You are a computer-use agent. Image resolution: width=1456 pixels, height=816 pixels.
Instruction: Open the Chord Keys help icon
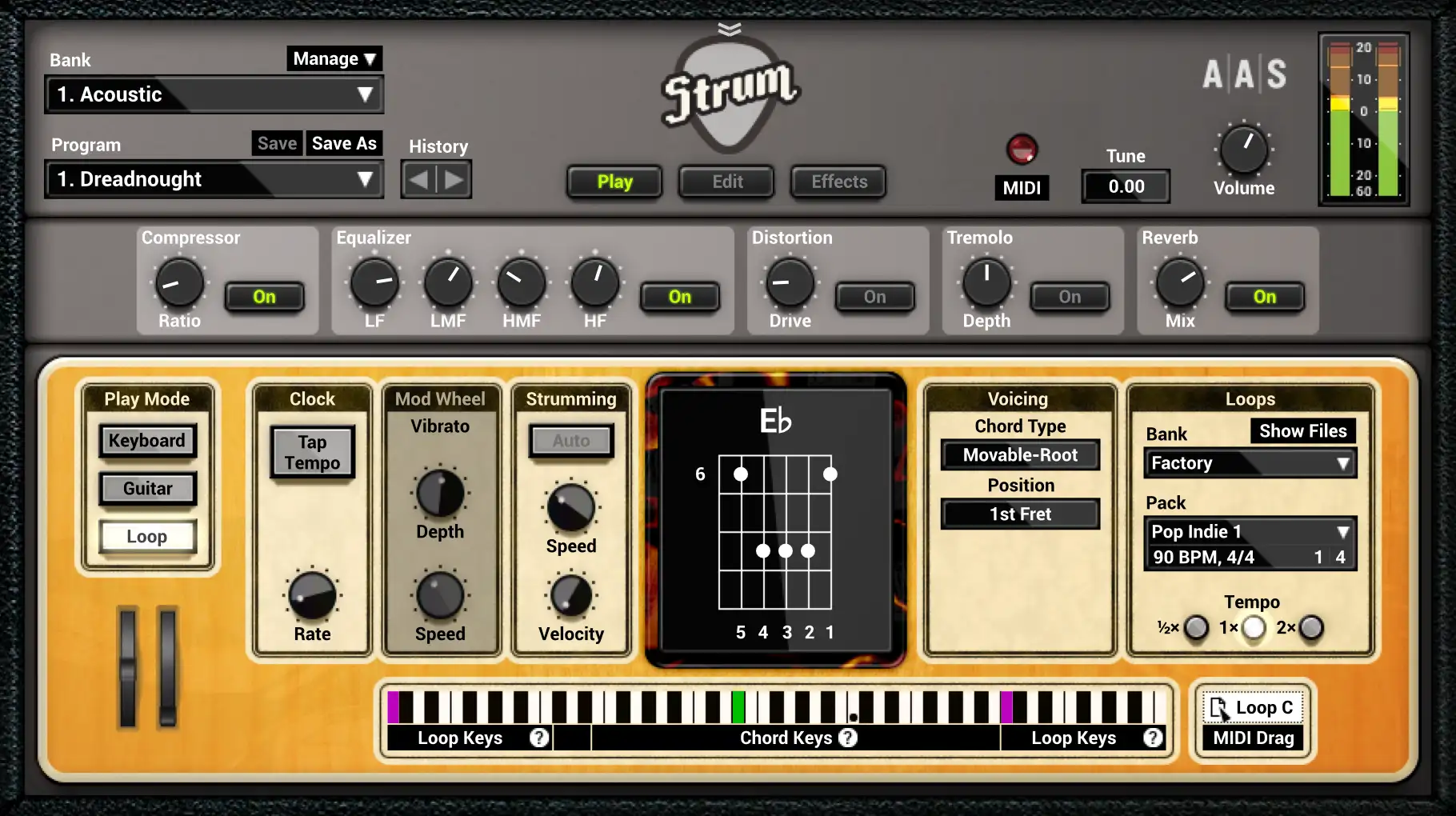[848, 738]
